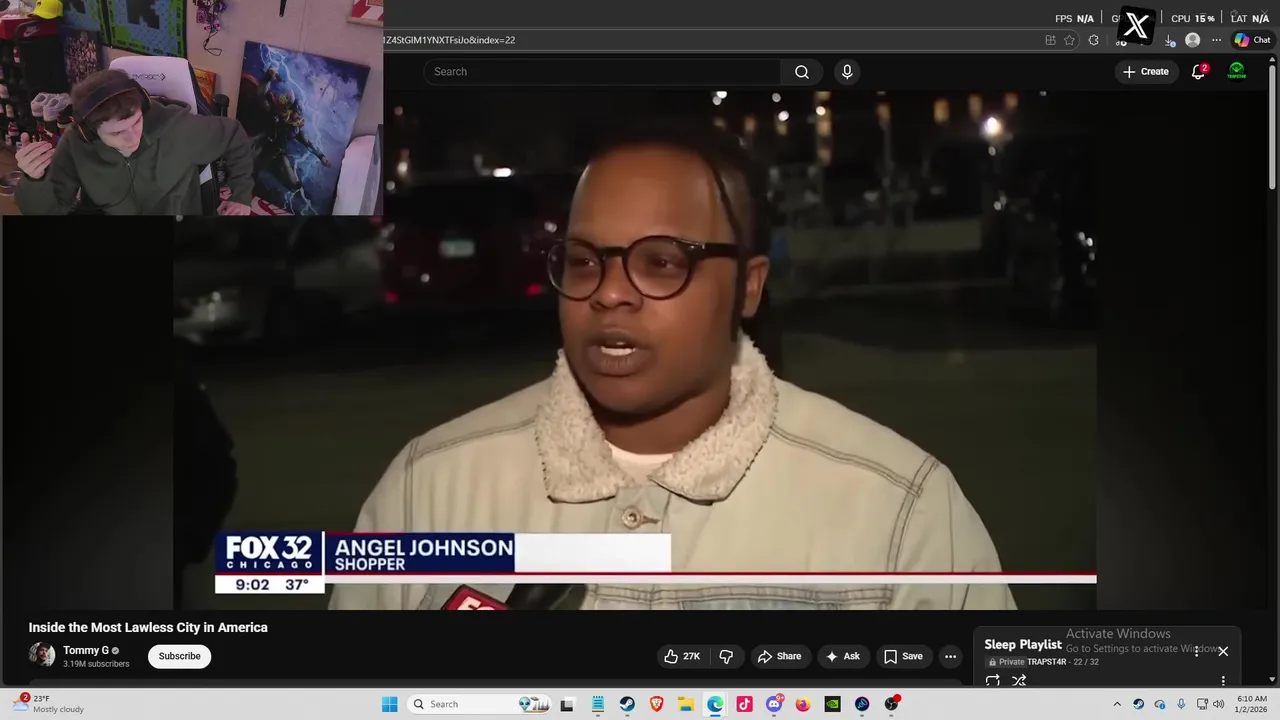Screen dimensions: 1280x720
Task: Open Task View on the taskbar
Action: 567,704
